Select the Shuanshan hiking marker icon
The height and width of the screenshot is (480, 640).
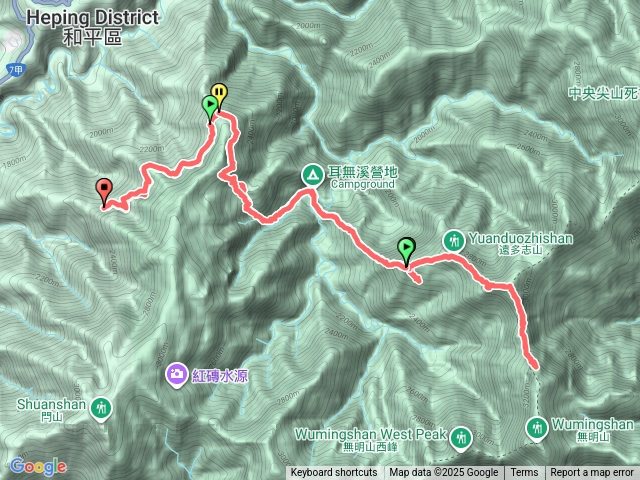coord(100,408)
